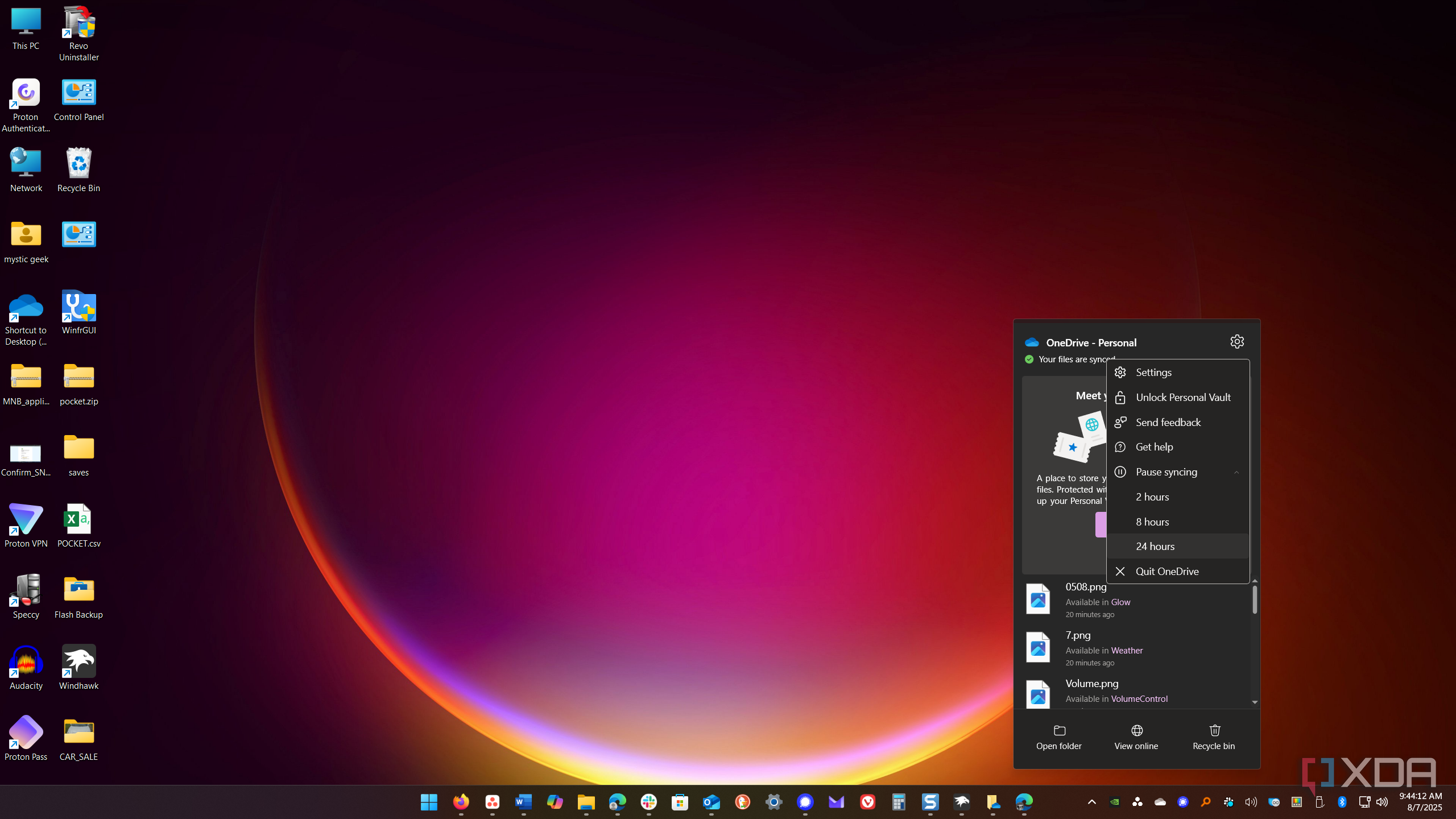1456x819 pixels.
Task: Pause syncing for 8 hours
Action: click(x=1178, y=522)
